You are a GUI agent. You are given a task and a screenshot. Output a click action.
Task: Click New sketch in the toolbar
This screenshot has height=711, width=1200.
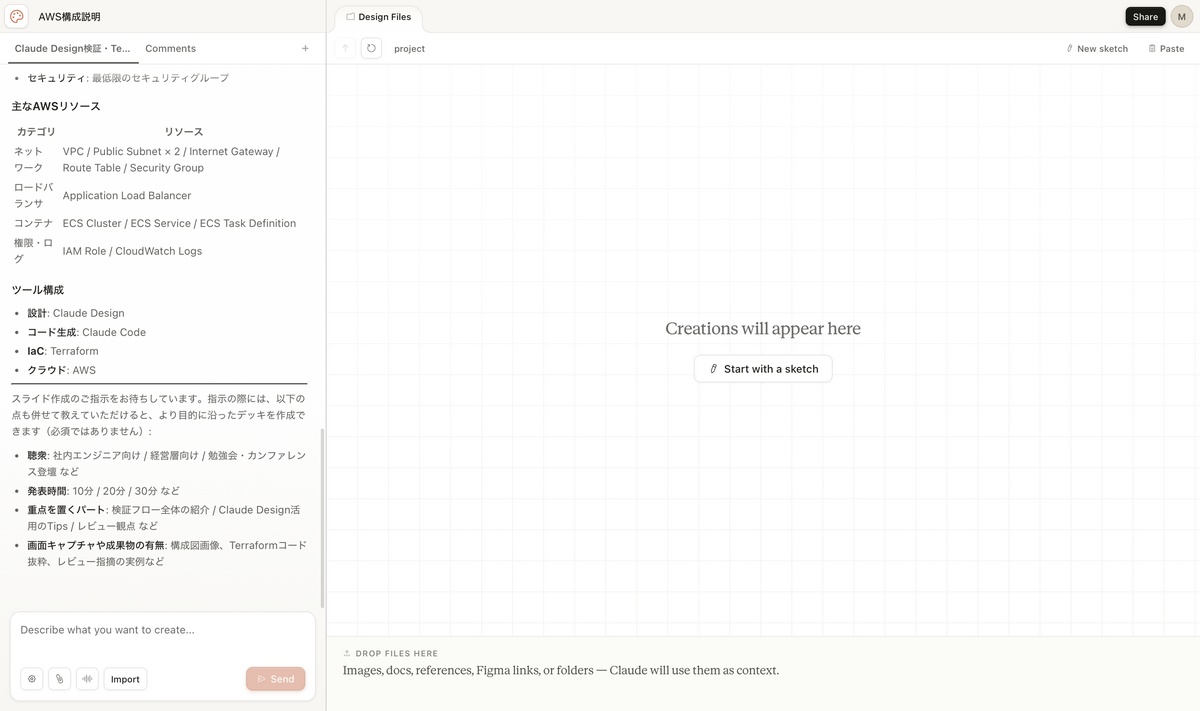click(1097, 48)
